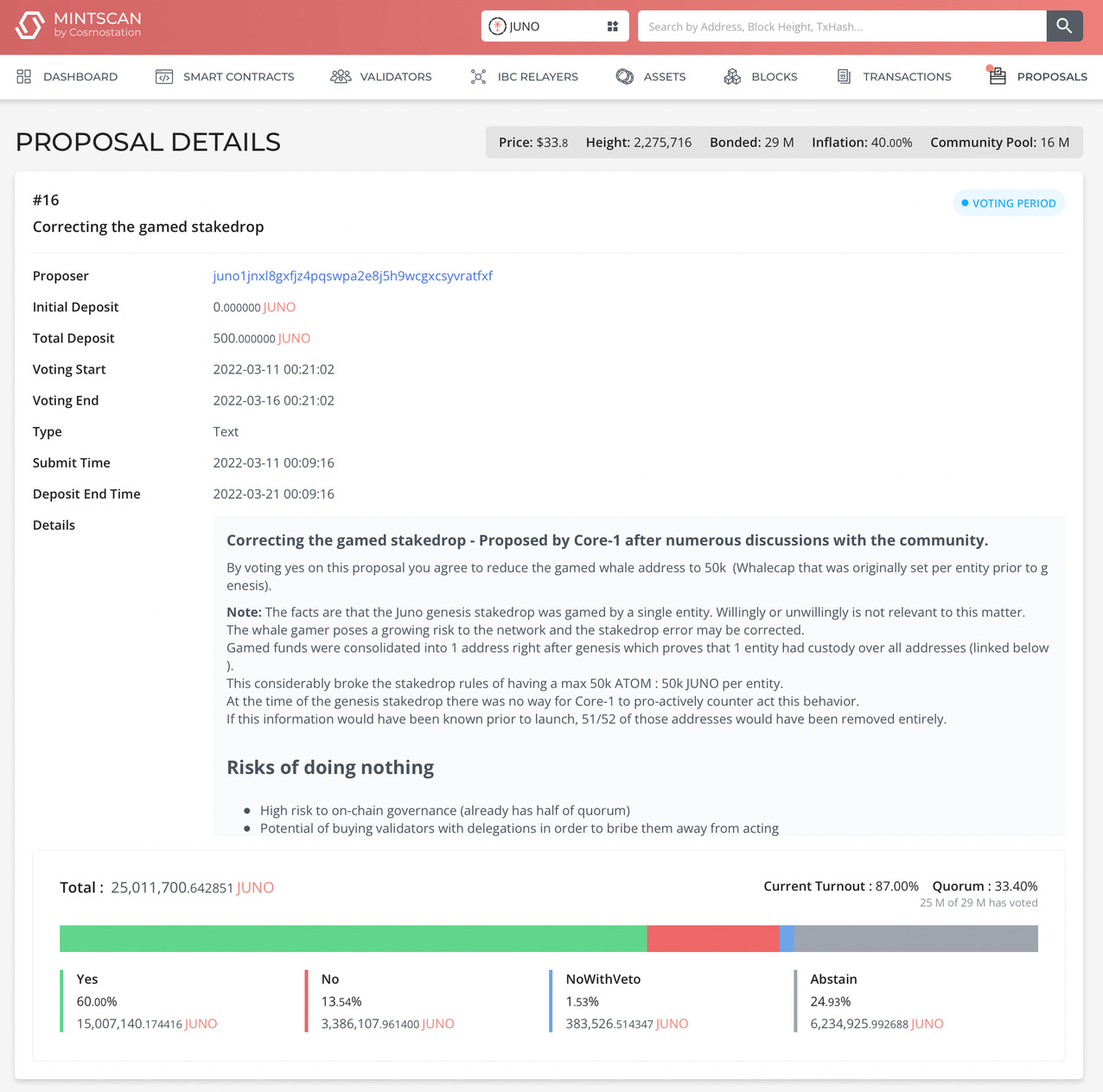Image resolution: width=1103 pixels, height=1092 pixels.
Task: Click the Bonded: 29 M stat
Action: [x=752, y=143]
